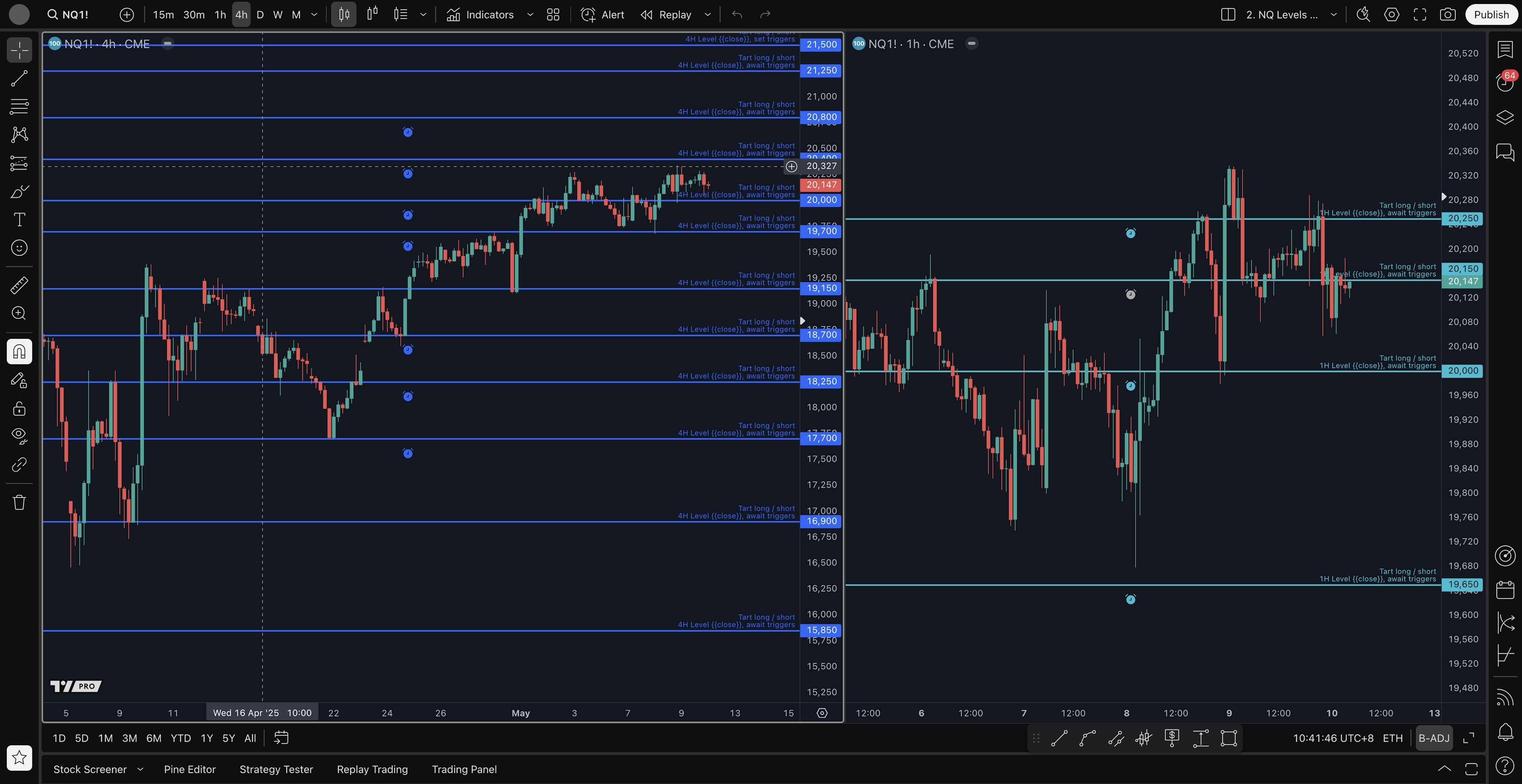The width and height of the screenshot is (1522, 784).
Task: Select the Trend Line drawing tool
Action: (x=19, y=78)
